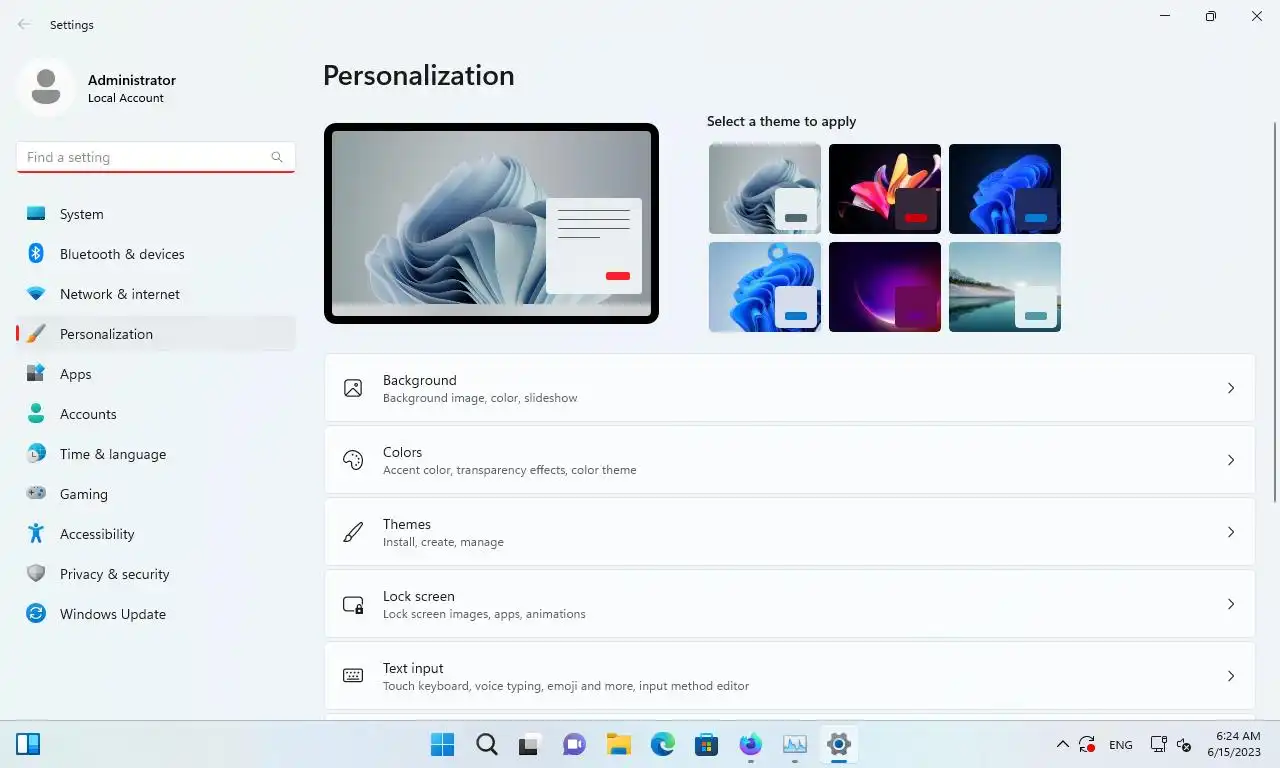This screenshot has width=1280, height=768.
Task: Type in the Find a setting box
Action: (156, 157)
